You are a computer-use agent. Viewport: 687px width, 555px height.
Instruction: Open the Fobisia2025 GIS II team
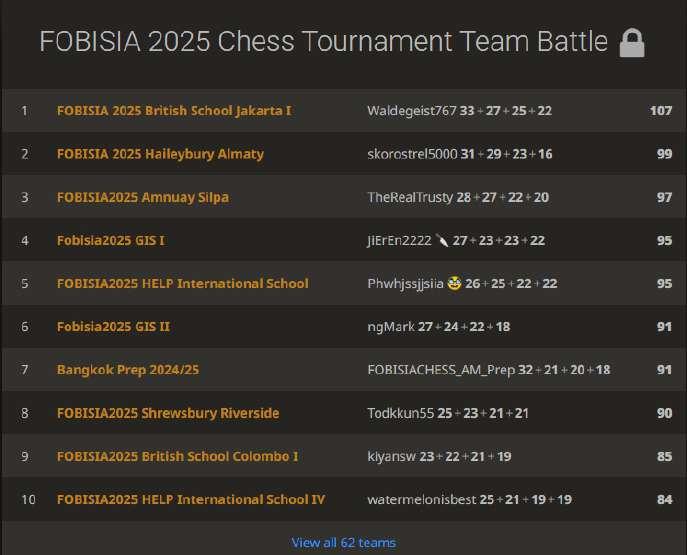point(113,326)
